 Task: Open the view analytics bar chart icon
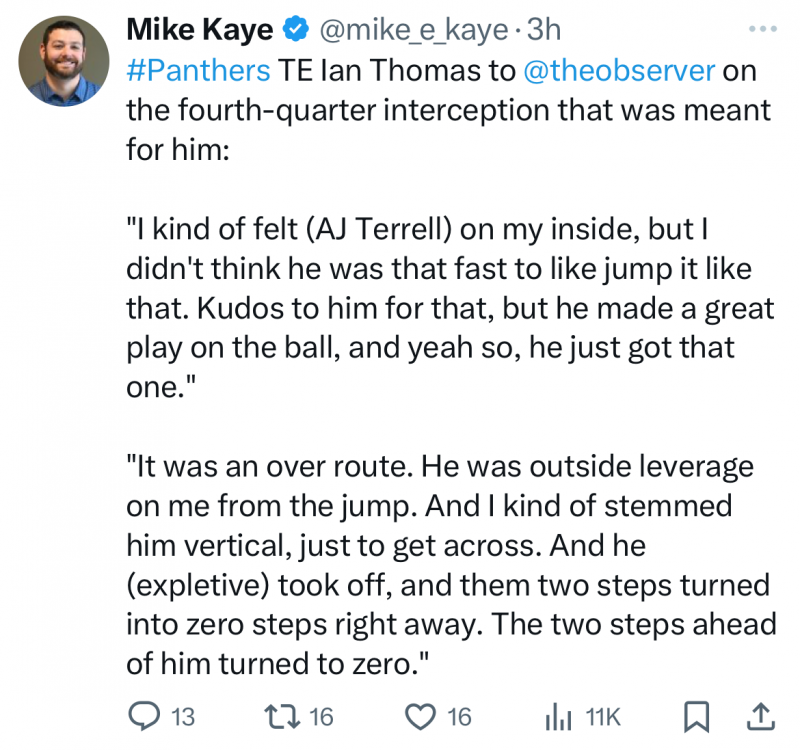[556, 716]
